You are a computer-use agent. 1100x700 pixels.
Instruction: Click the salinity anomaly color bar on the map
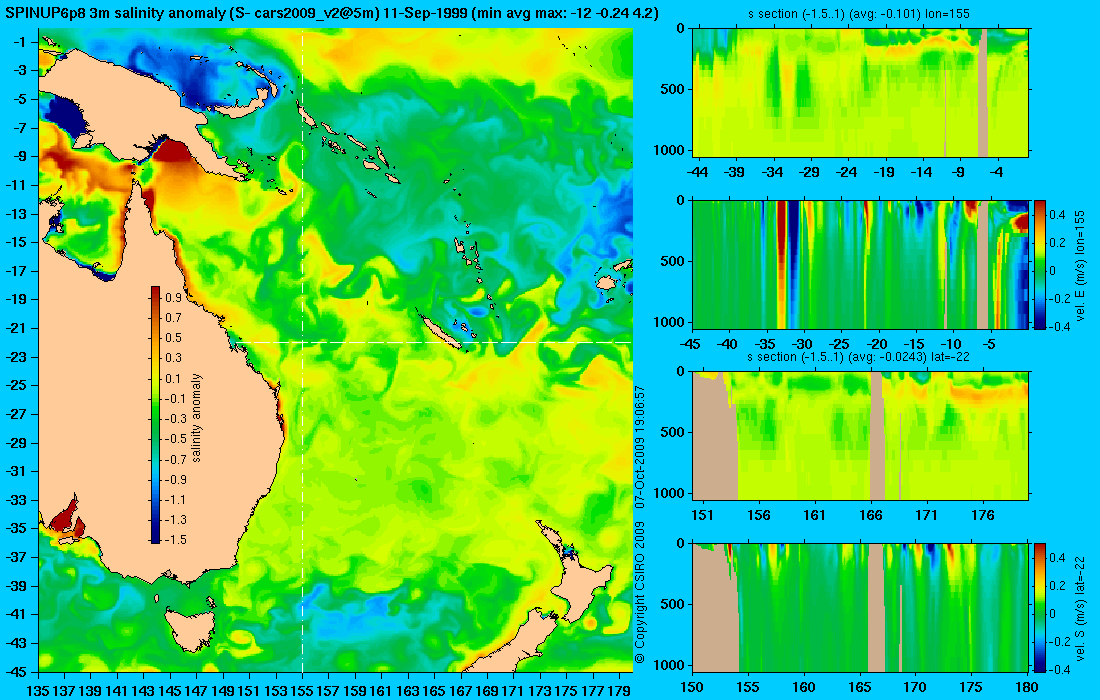tap(155, 415)
